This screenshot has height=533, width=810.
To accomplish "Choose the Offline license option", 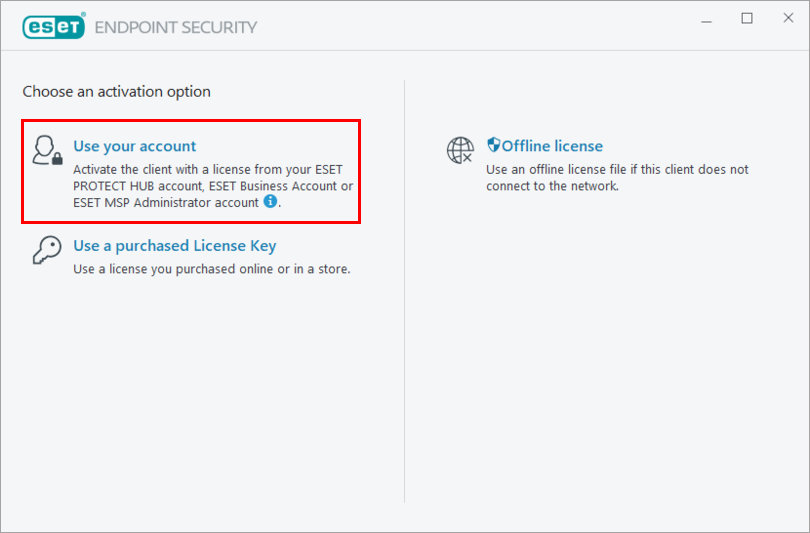I will point(552,146).
